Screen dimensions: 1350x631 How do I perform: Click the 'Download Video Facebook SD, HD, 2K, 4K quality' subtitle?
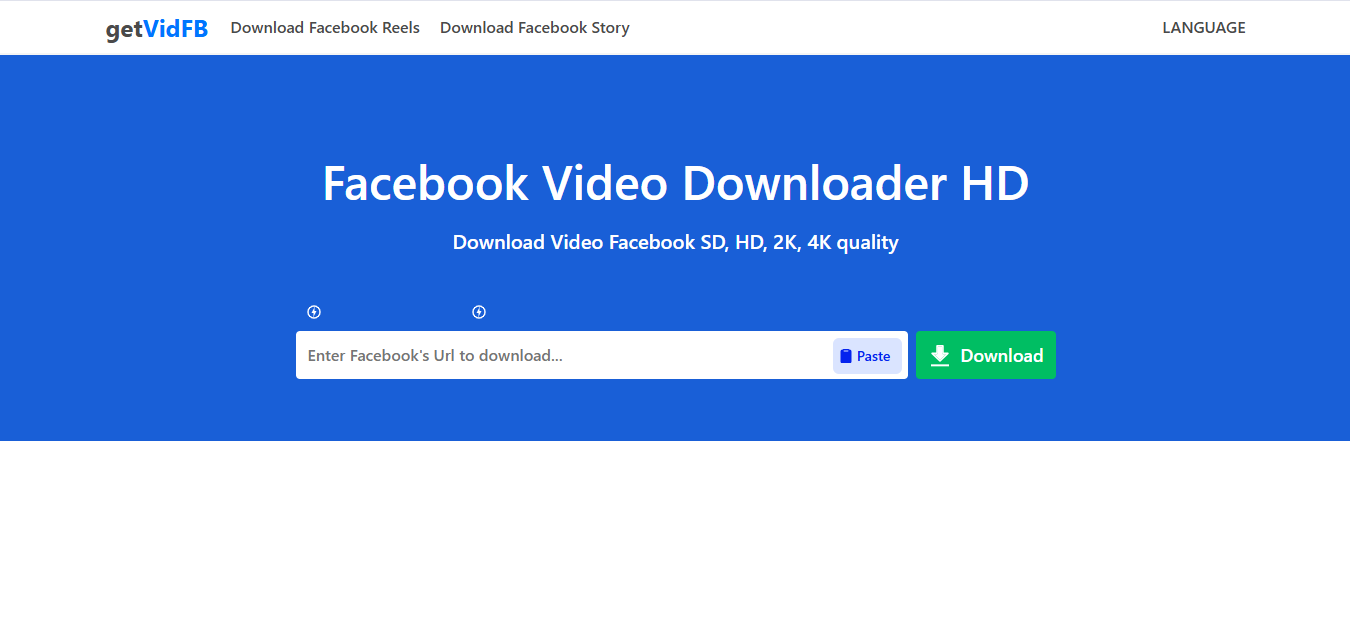[x=676, y=242]
